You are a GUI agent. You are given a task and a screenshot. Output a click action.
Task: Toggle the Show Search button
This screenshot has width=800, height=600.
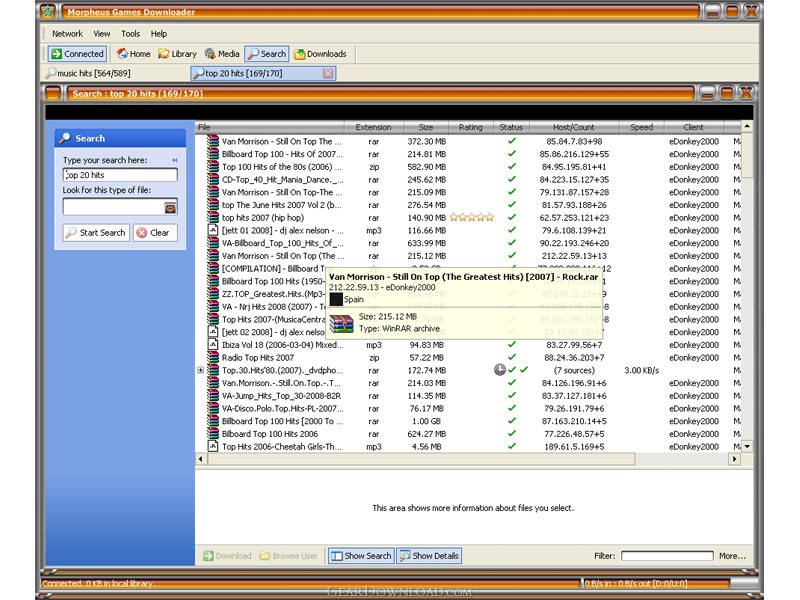(x=361, y=556)
